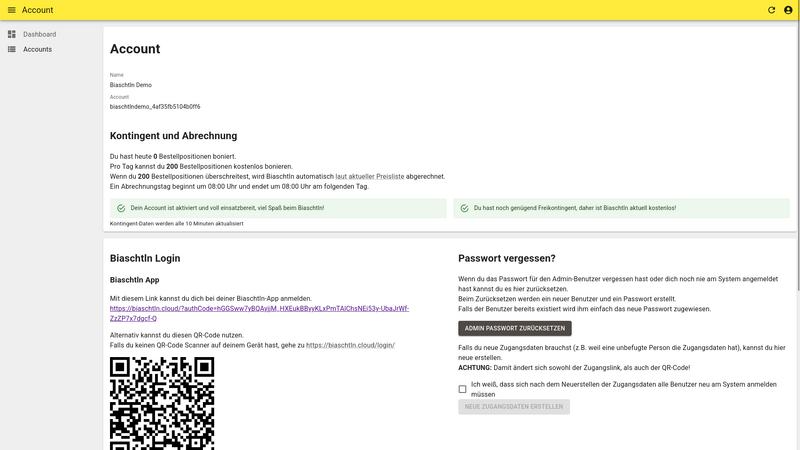The height and width of the screenshot is (450, 800).
Task: Click the 'ACHTUNG:' warning text
Action: (474, 368)
